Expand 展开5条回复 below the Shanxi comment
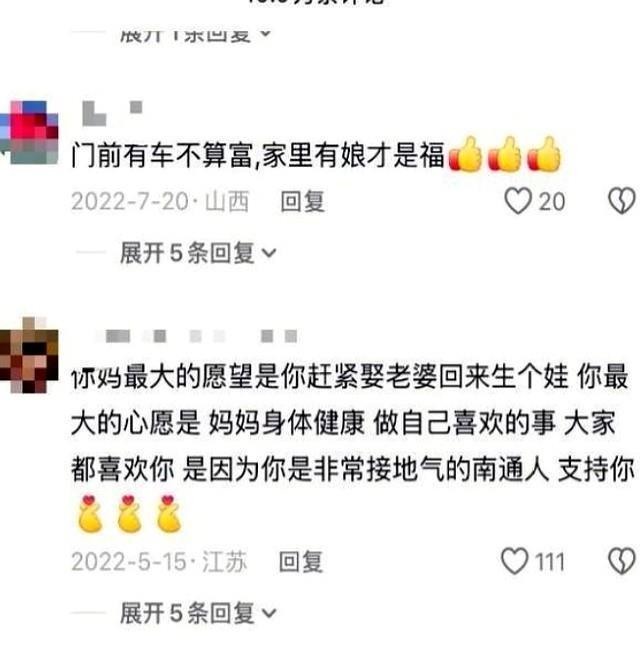 click(x=198, y=253)
